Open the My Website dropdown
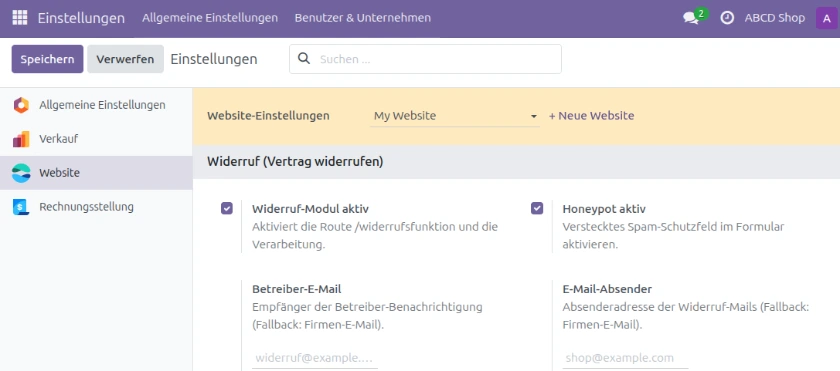The height and width of the screenshot is (371, 840). 455,116
